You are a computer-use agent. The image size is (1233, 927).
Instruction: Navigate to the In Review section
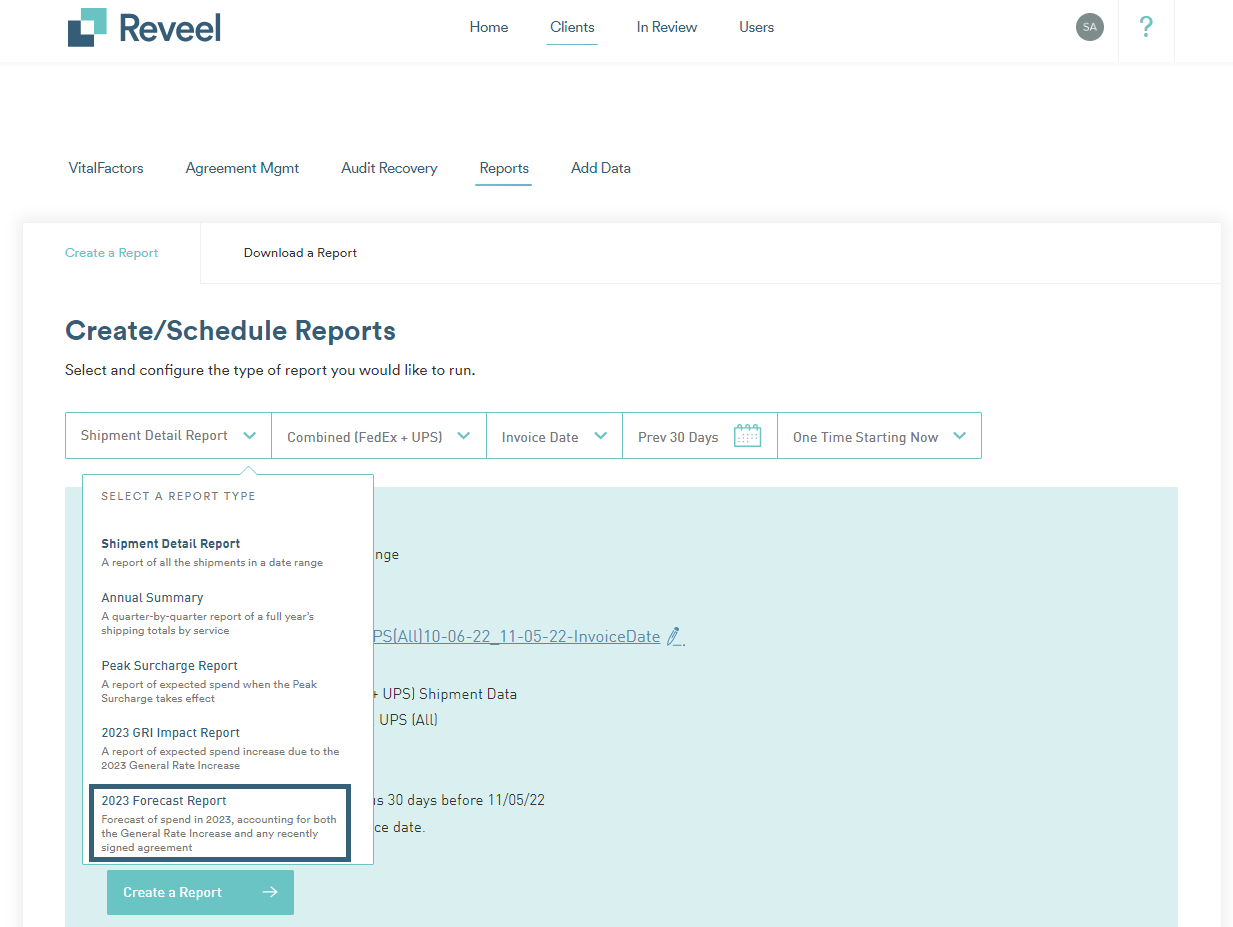(x=666, y=27)
